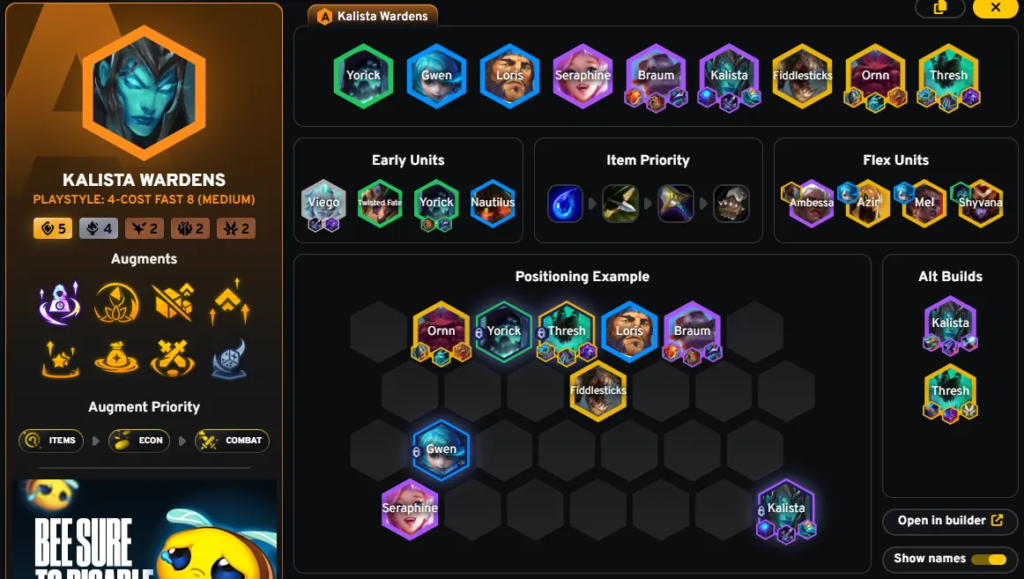Screen dimensions: 1024x579
Task: Switch to the Kalista Wardens tab
Action: click(373, 16)
